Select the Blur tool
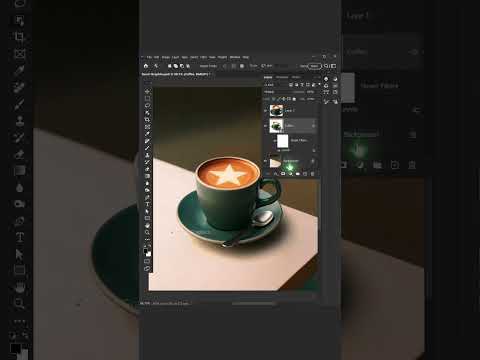This screenshot has height=360, width=480. point(147,183)
